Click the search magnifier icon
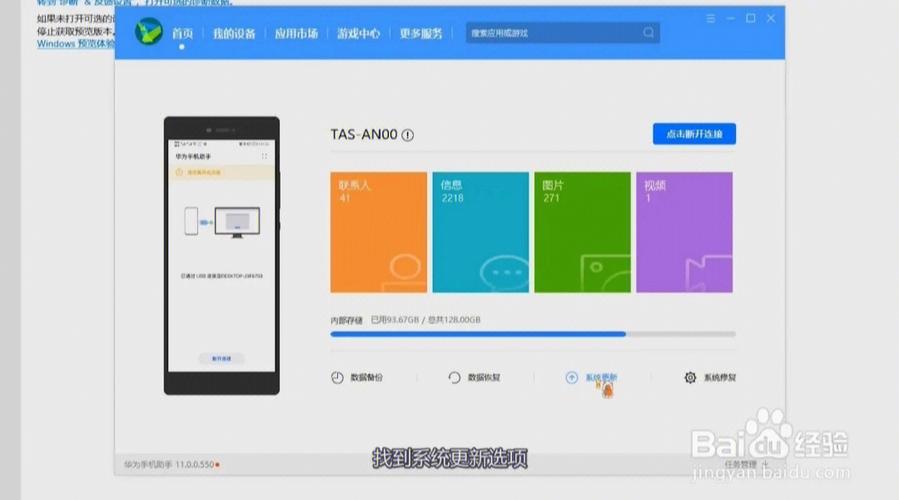The height and width of the screenshot is (500, 899). tap(648, 33)
